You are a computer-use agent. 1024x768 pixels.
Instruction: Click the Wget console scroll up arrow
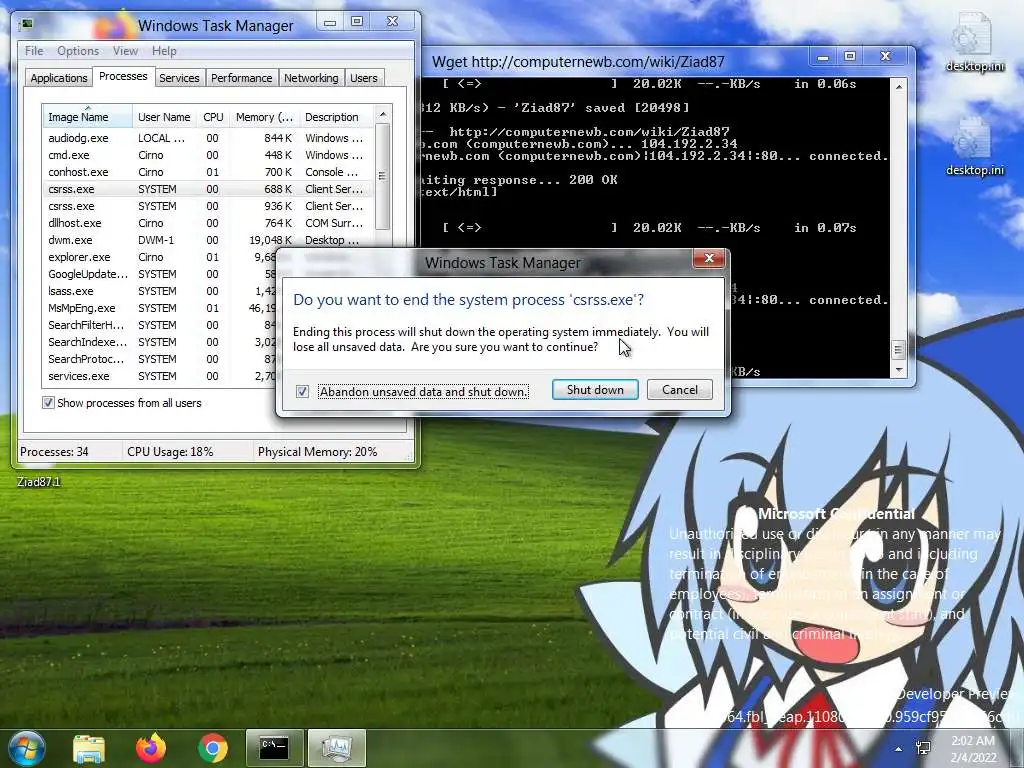pos(899,86)
